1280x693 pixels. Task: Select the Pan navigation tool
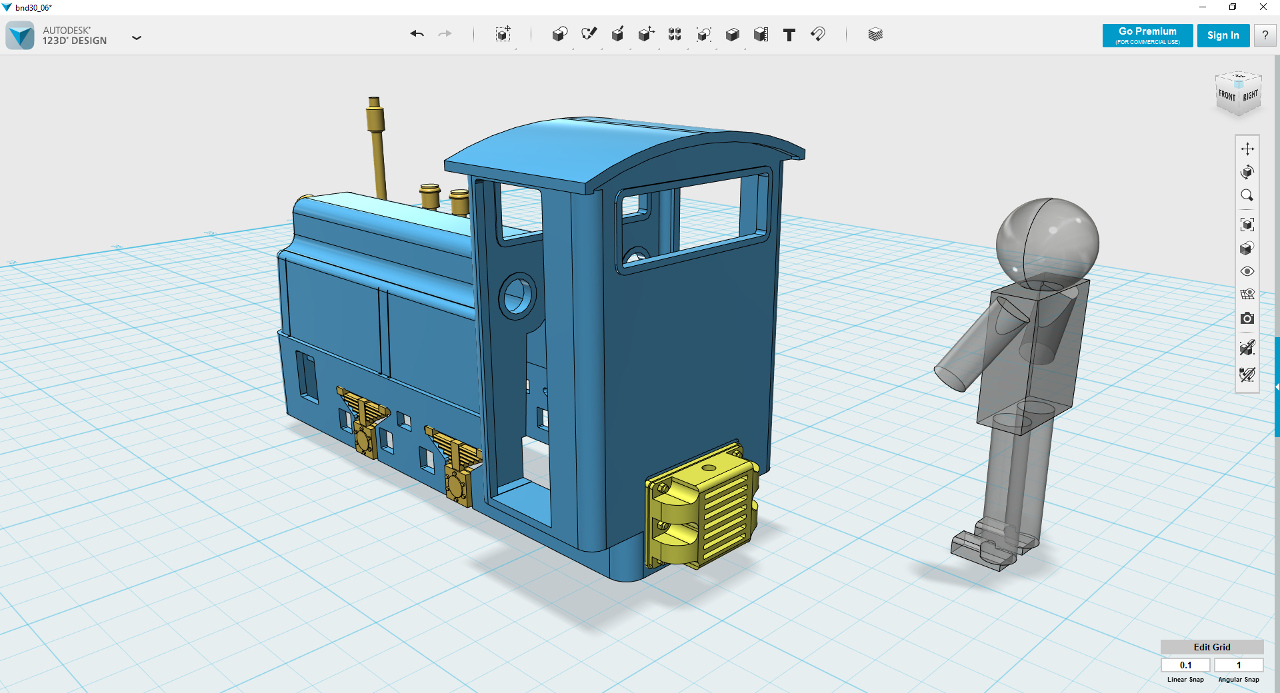pos(1247,148)
